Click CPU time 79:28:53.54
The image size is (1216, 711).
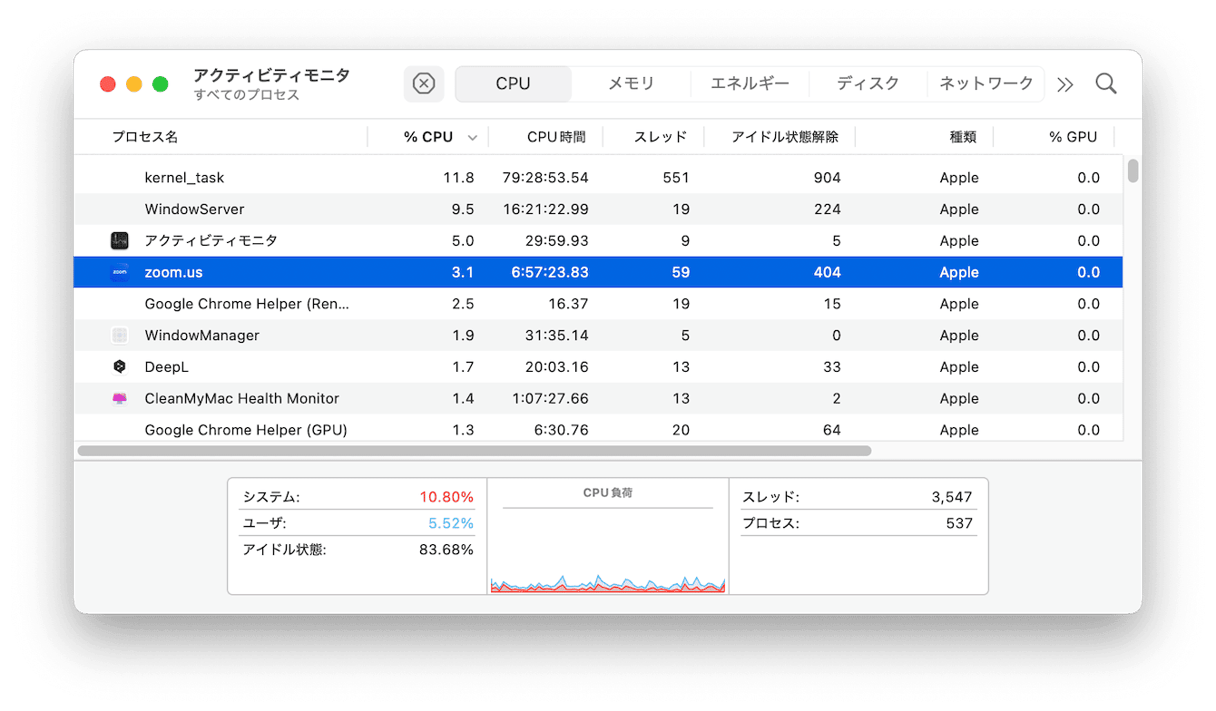click(545, 178)
